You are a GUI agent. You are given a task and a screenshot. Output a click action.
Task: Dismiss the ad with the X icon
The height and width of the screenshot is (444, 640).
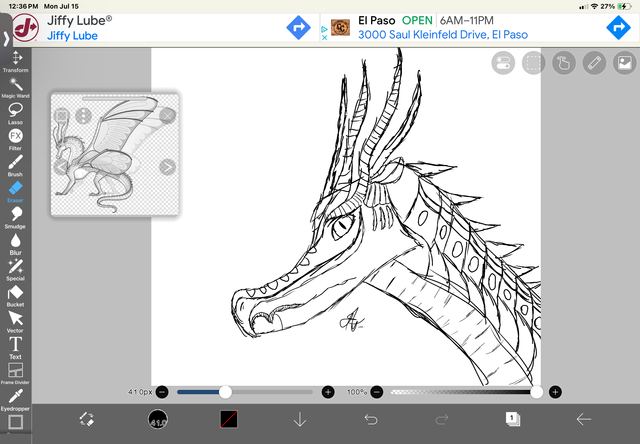[x=324, y=37]
